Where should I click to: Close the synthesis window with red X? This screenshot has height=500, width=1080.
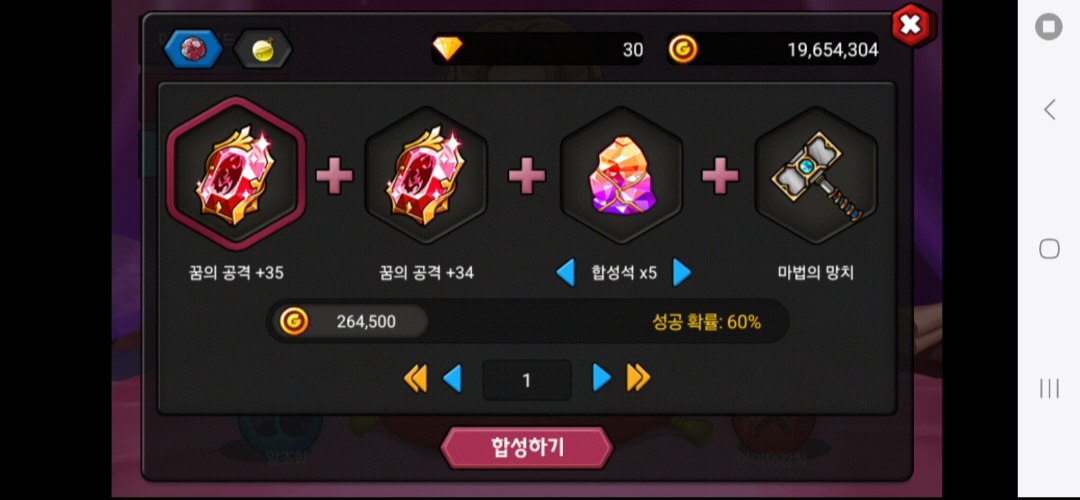tap(912, 25)
